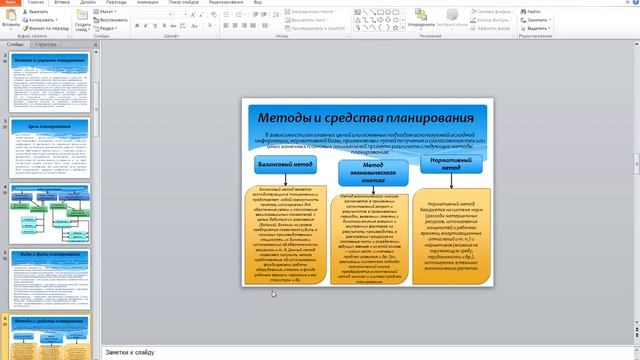Switch to Дизайн ribbon tab
The width and height of the screenshot is (640, 360).
click(x=88, y=2)
